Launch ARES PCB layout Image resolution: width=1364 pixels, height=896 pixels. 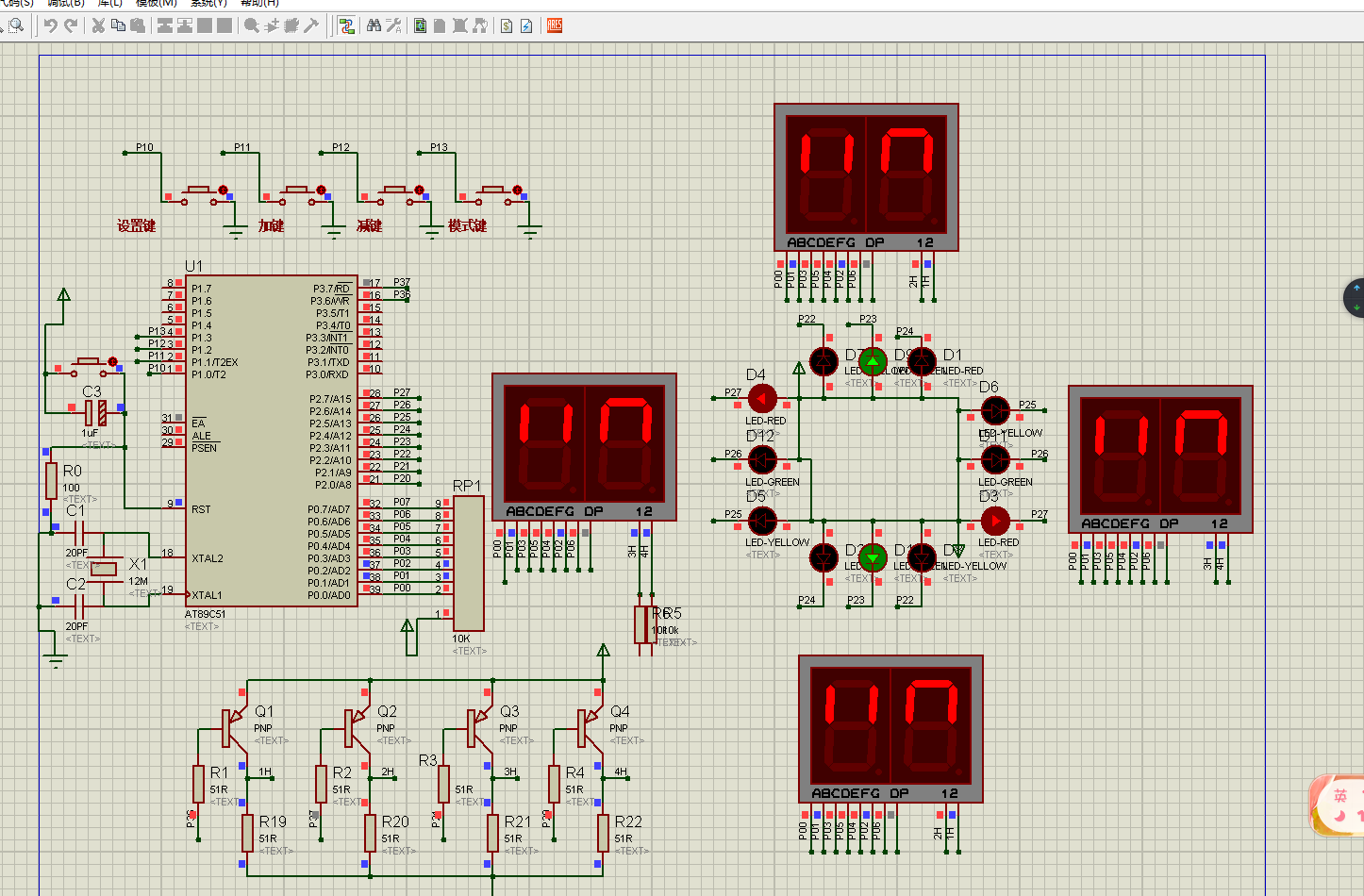coord(555,25)
